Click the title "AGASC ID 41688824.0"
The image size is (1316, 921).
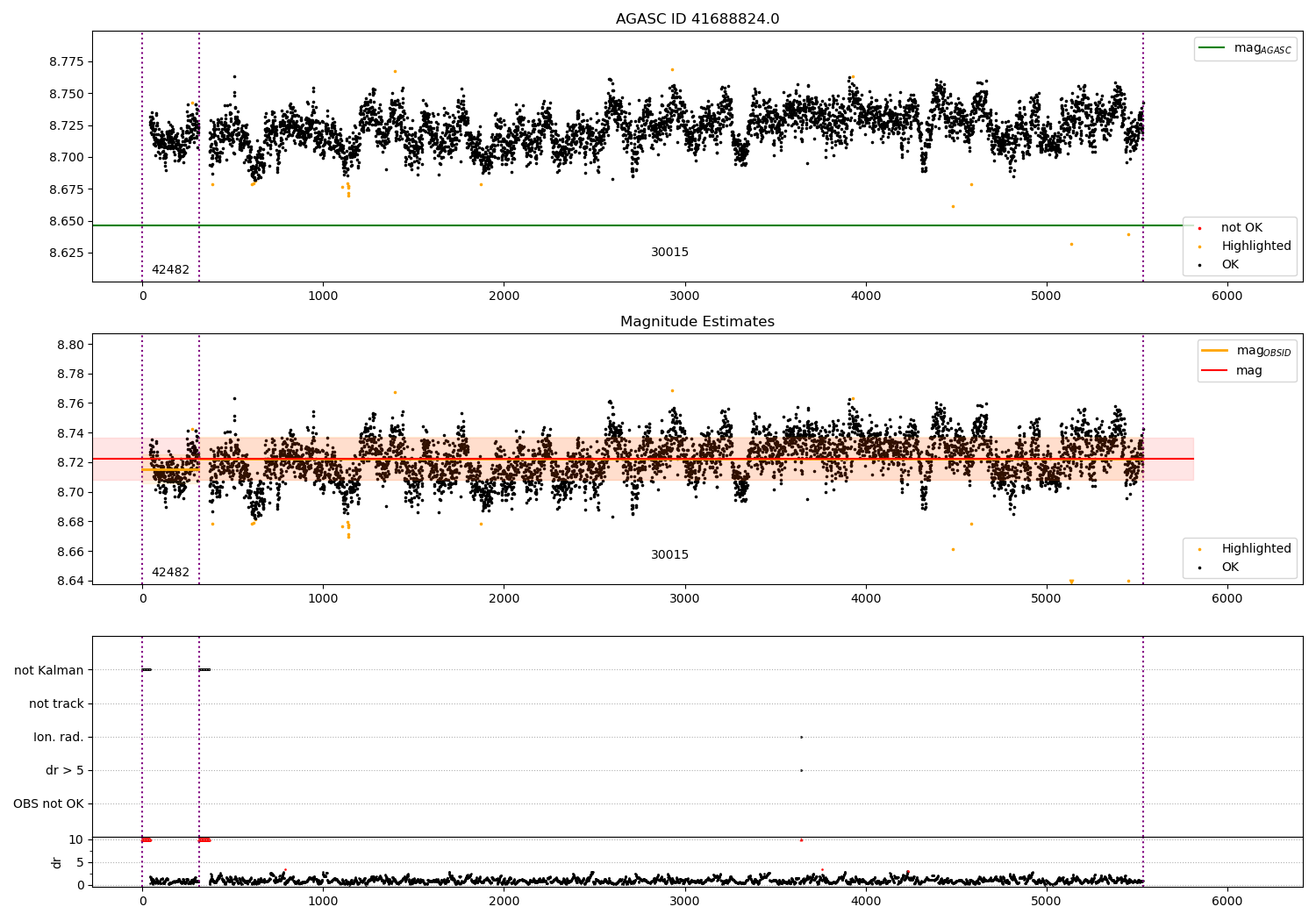(x=697, y=19)
